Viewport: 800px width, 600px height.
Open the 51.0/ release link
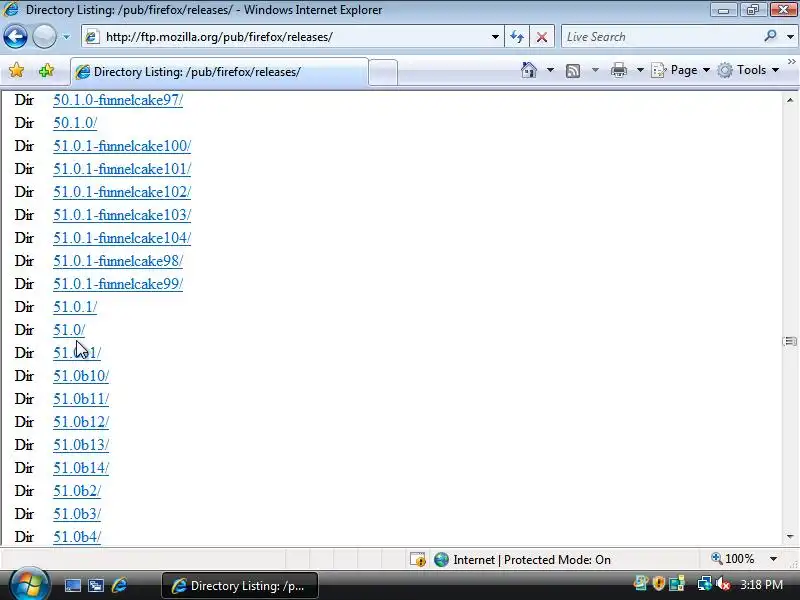pyautogui.click(x=69, y=330)
